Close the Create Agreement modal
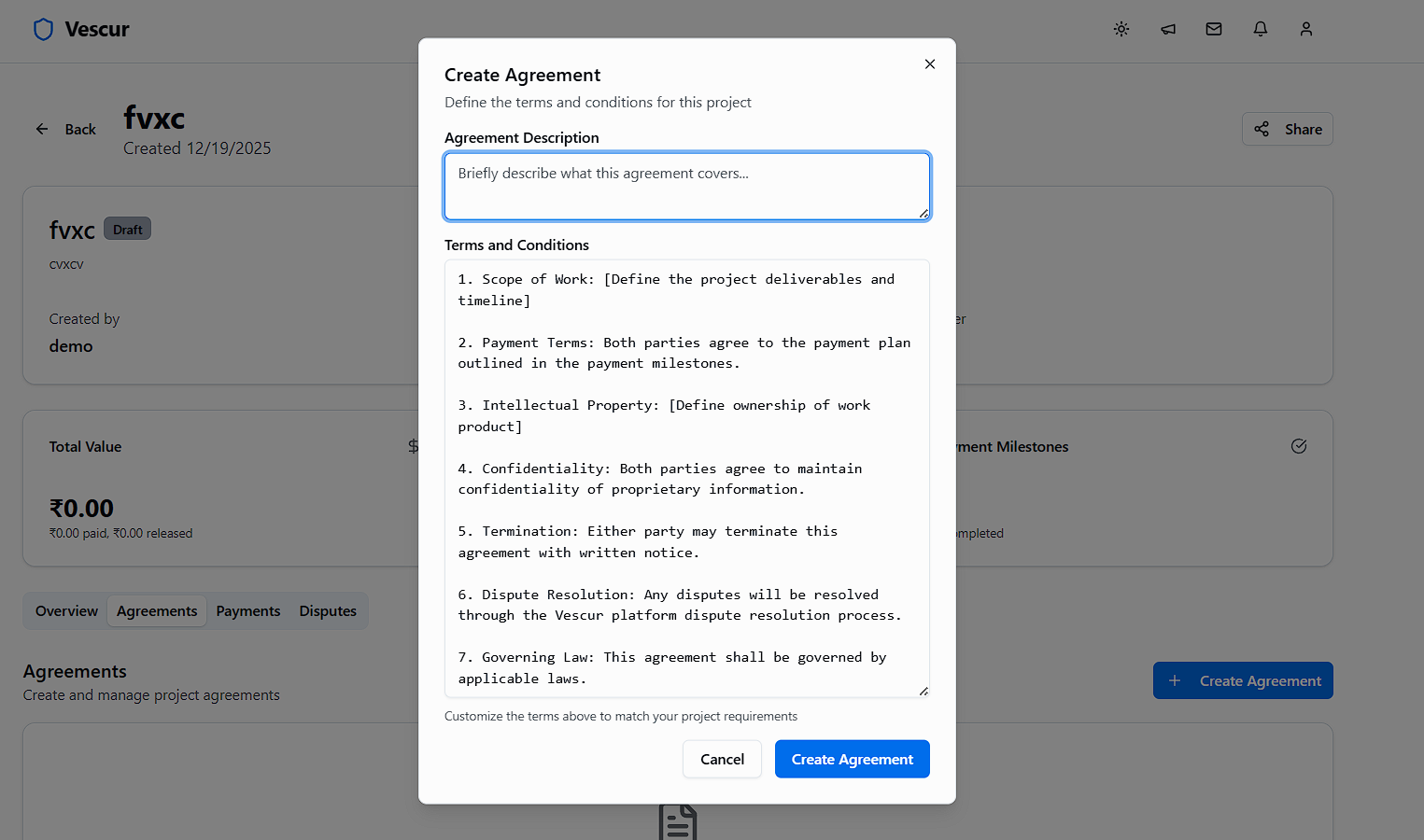 930,63
